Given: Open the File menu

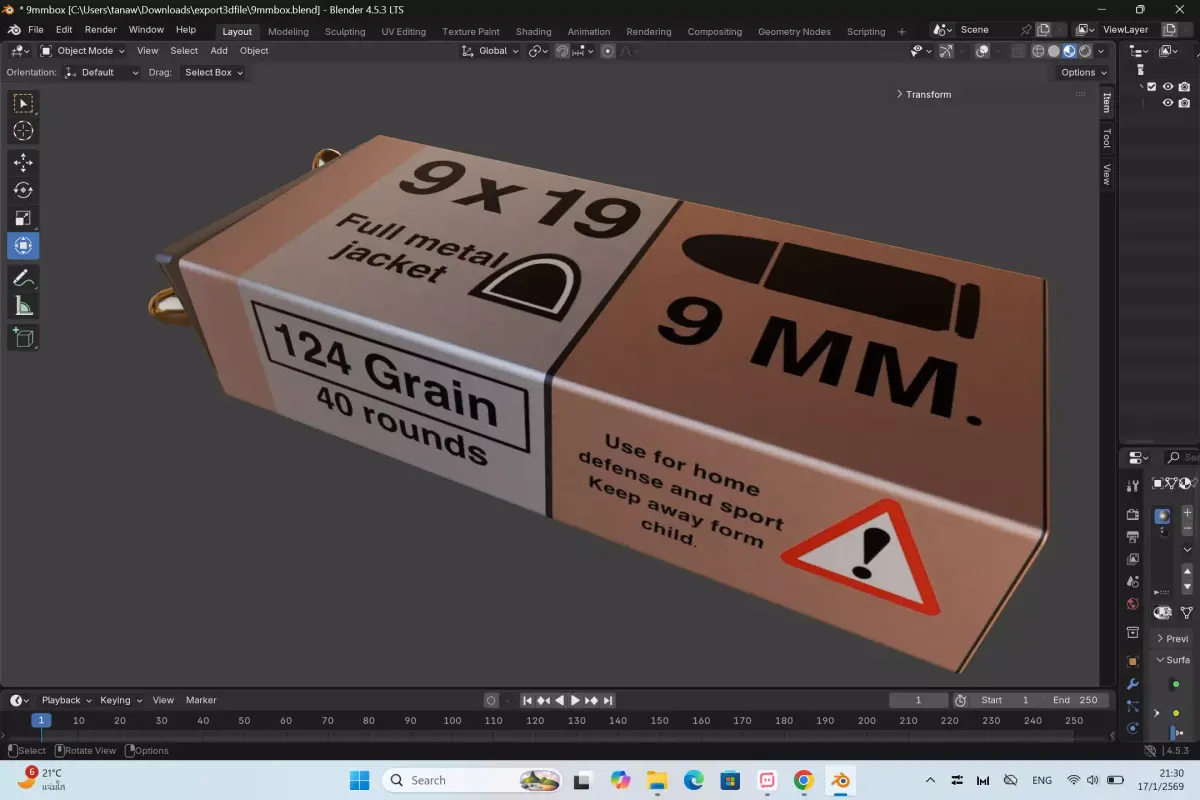Looking at the screenshot, I should click(36, 30).
